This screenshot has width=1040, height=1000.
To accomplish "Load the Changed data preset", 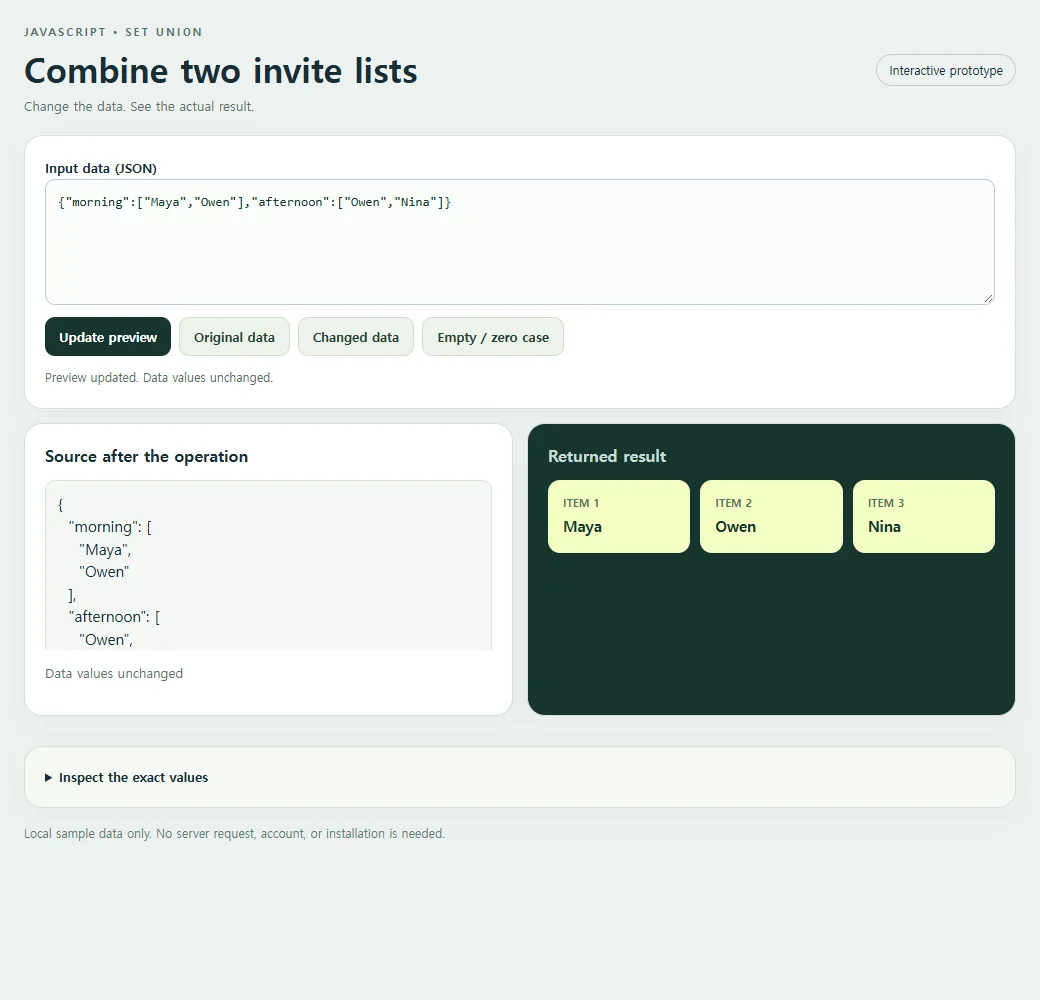I will pyautogui.click(x=356, y=337).
